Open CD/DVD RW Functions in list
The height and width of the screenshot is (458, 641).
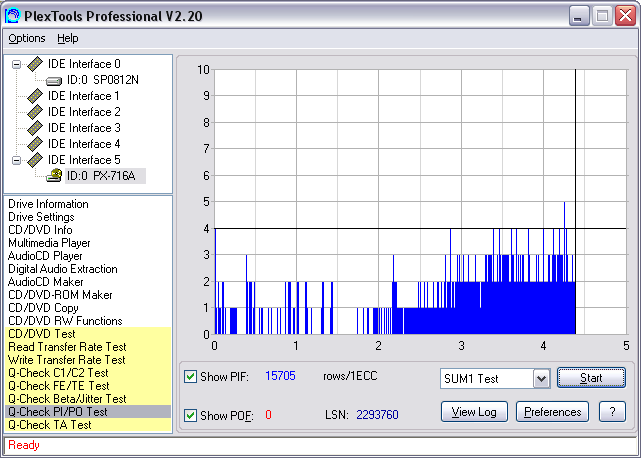click(x=65, y=321)
